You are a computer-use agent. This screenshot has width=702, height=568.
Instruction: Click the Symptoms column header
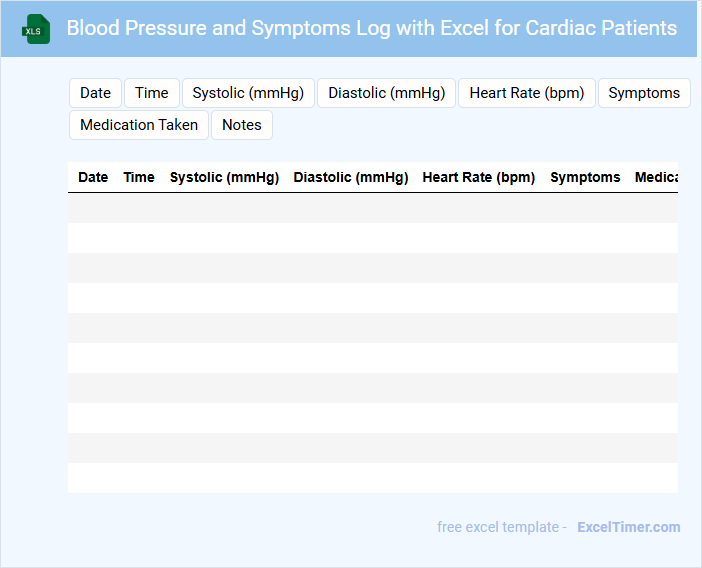coord(585,177)
